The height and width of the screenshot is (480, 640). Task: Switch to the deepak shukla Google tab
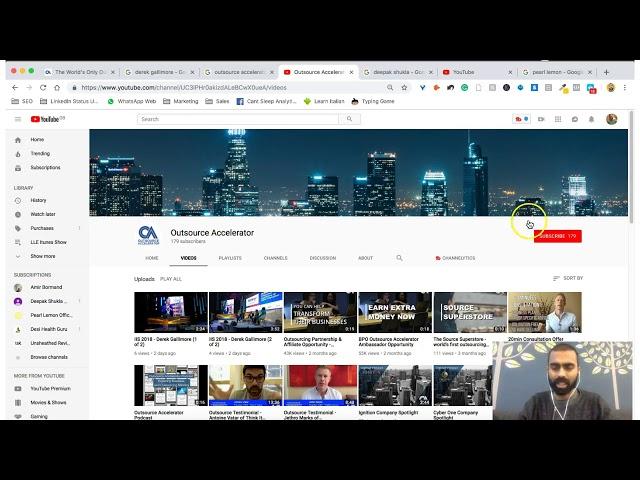pyautogui.click(x=398, y=72)
